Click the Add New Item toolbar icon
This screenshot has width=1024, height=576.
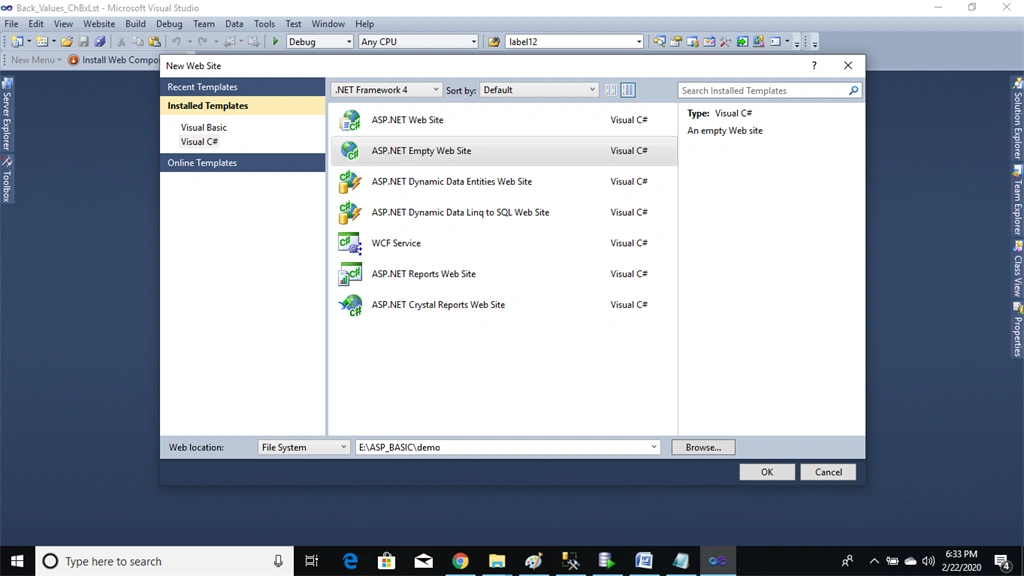(x=42, y=42)
